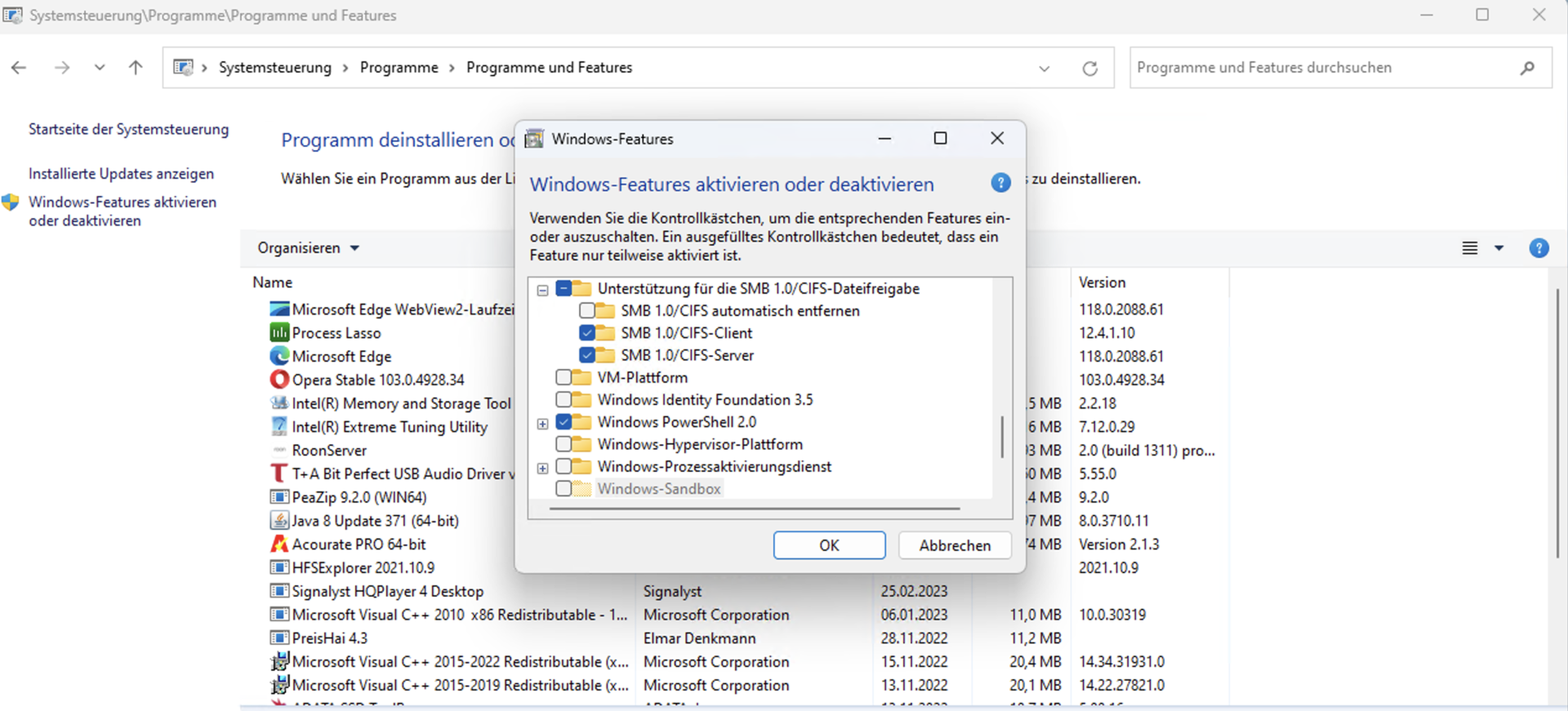Image resolution: width=1568 pixels, height=711 pixels.
Task: Select Visual C++ 2015-2019 Redistributable icon
Action: pos(279,685)
